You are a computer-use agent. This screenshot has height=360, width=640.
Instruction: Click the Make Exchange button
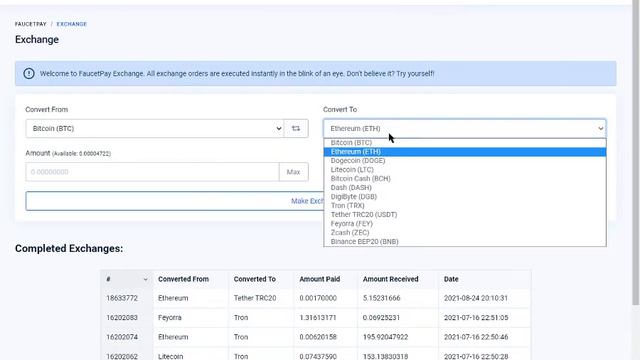click(175, 201)
